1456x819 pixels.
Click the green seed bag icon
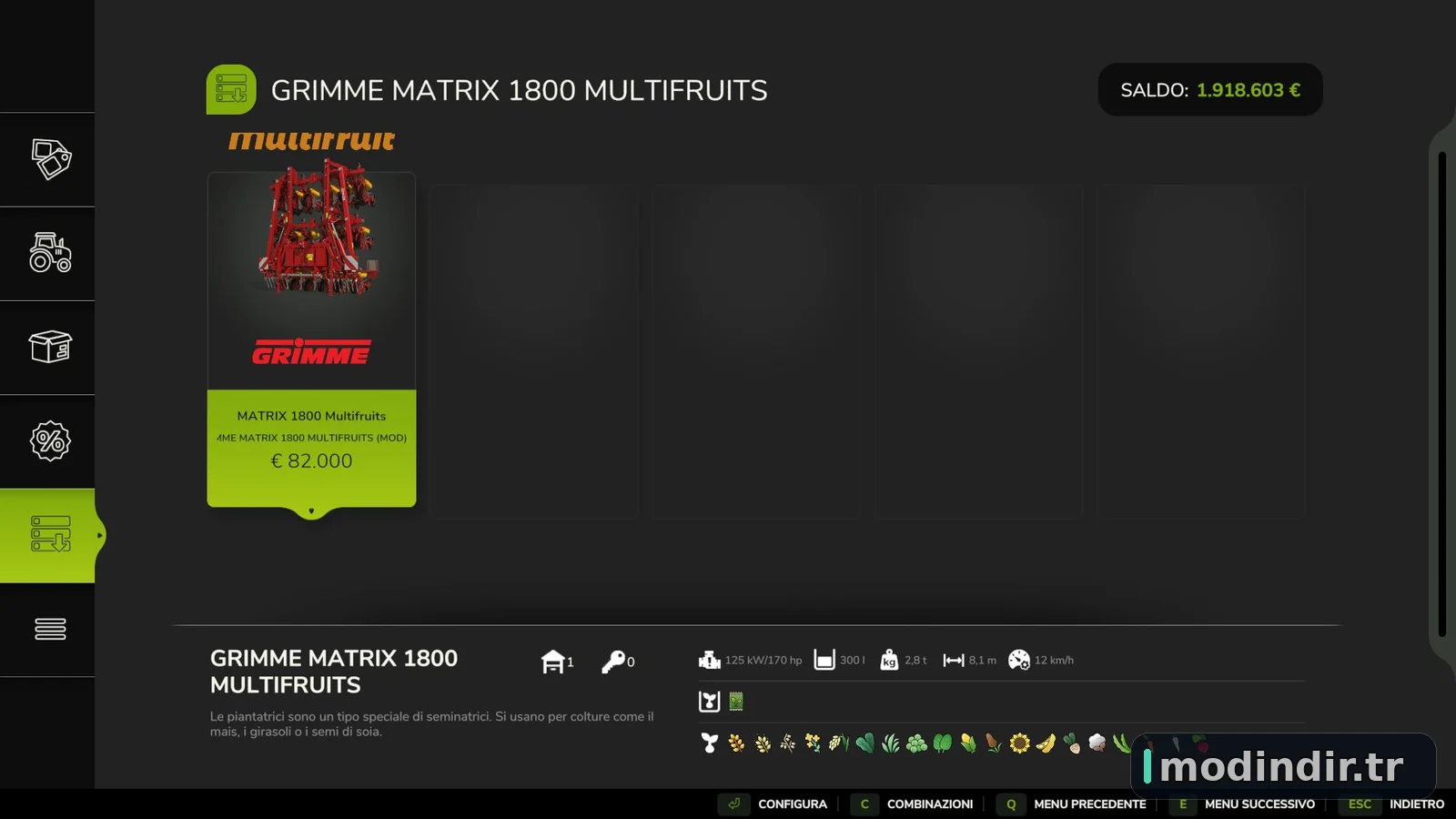coord(736,702)
